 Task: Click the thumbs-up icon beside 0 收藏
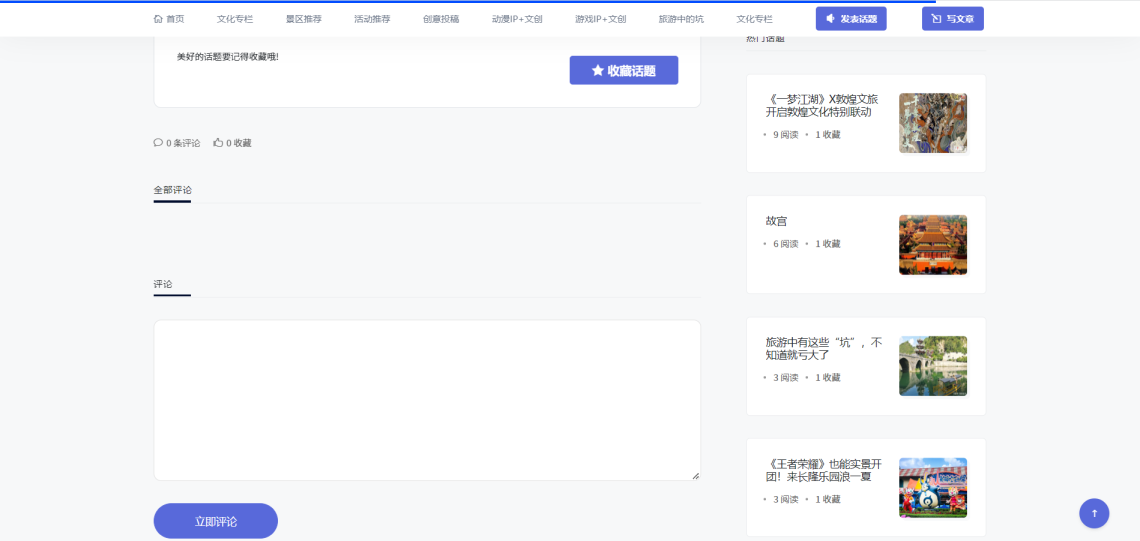click(x=217, y=143)
